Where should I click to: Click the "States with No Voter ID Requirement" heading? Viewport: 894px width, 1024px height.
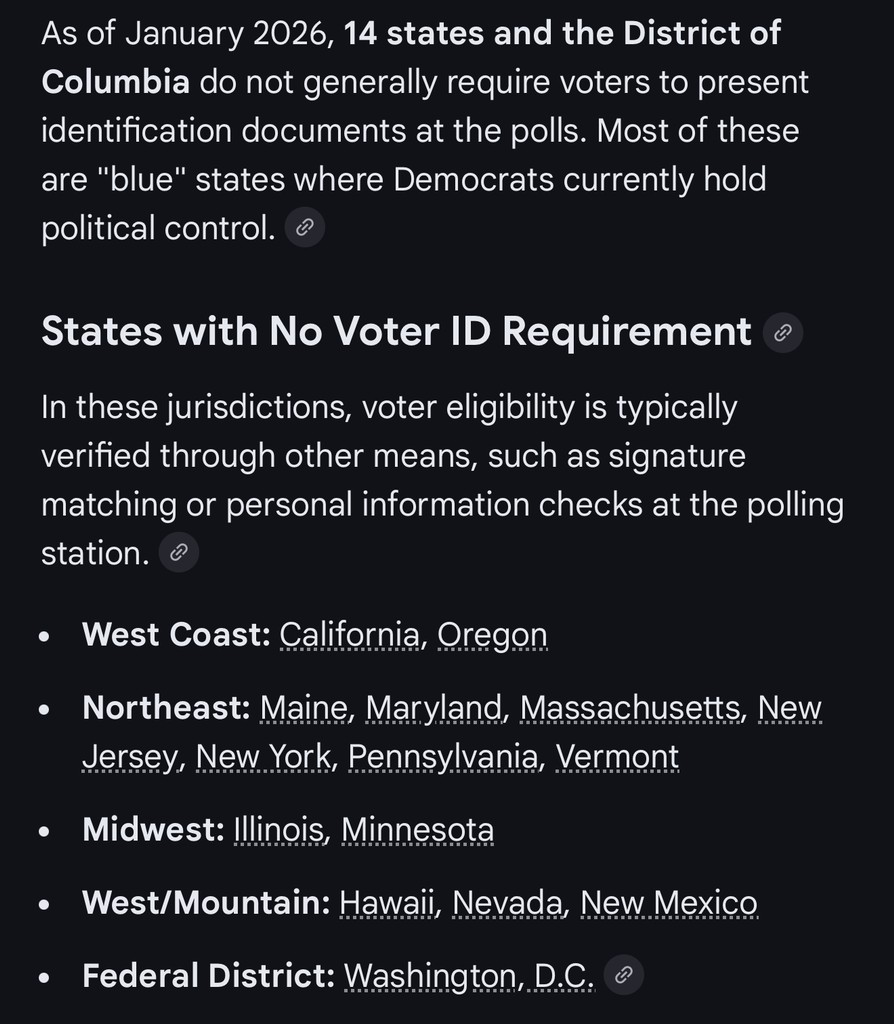(x=396, y=332)
